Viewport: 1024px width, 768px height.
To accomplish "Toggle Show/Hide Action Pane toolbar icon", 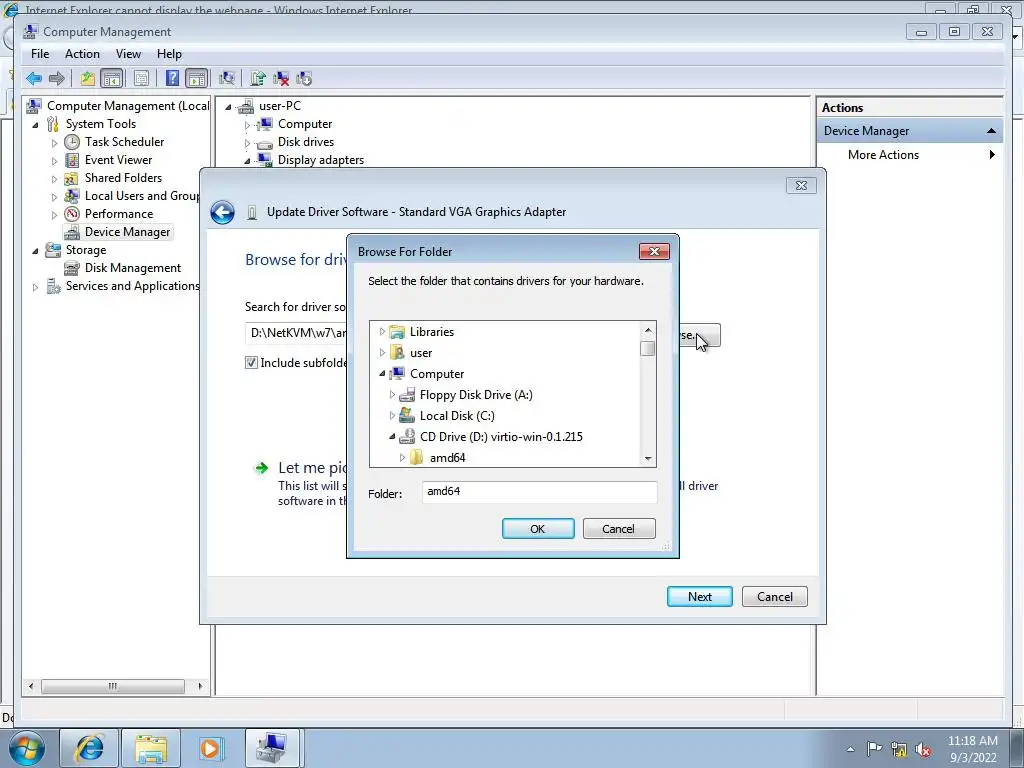I will click(197, 79).
